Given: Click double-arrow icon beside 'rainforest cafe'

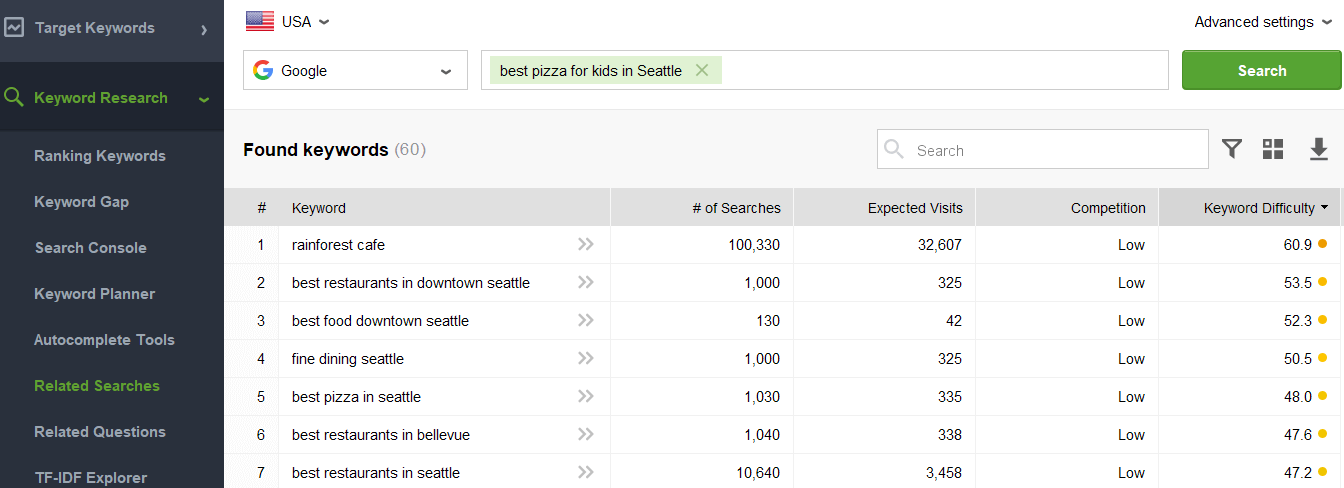Looking at the screenshot, I should 586,245.
